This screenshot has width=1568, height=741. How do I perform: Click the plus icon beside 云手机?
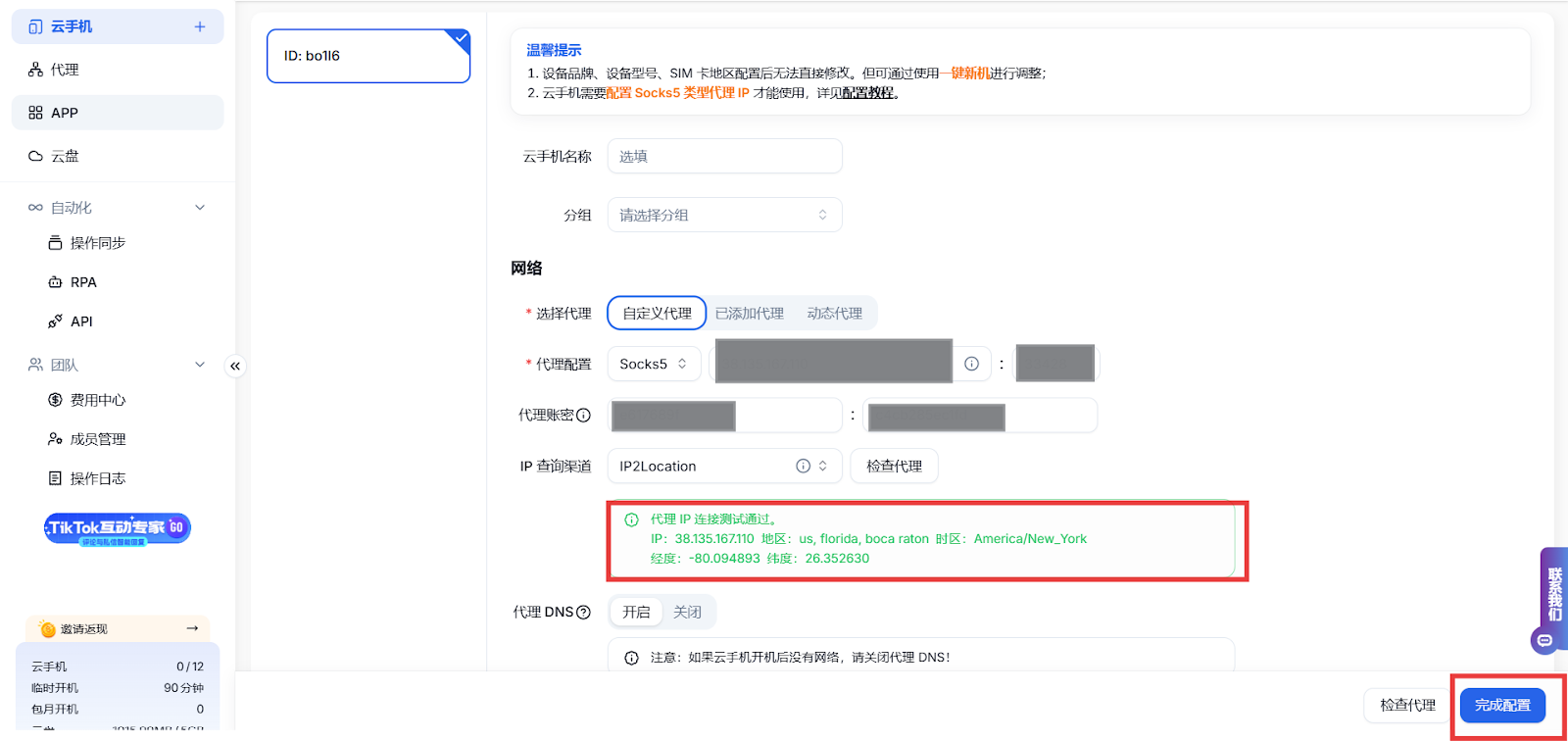click(x=200, y=26)
